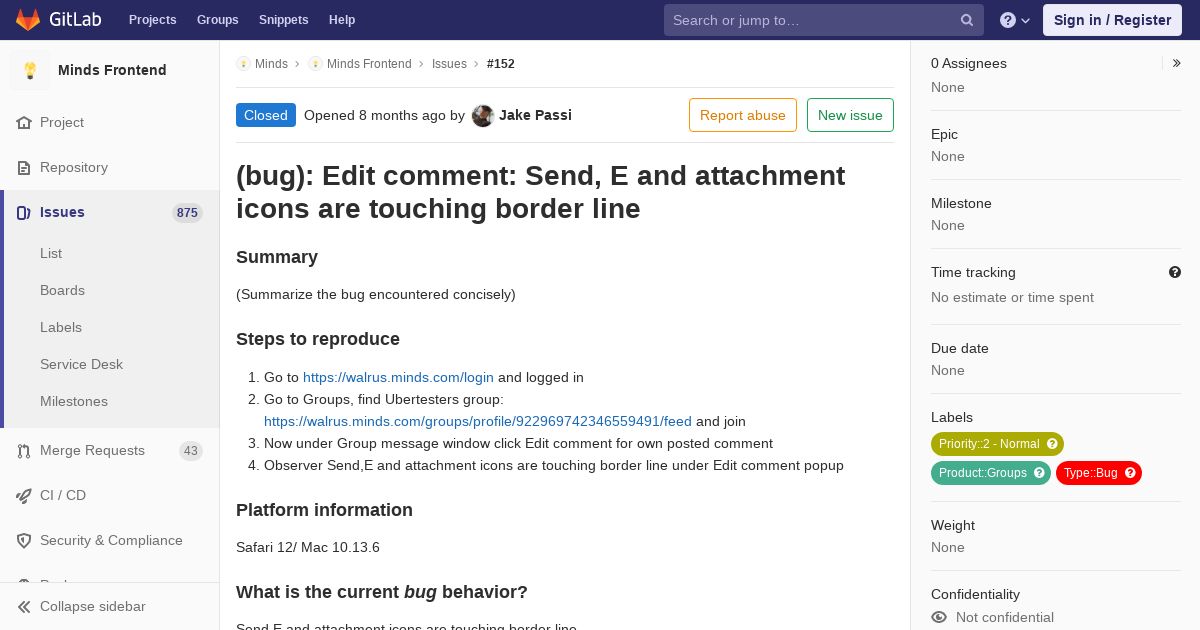Screen dimensions: 1200x630
Task: Open the Minds Frontend project title
Action: point(112,70)
